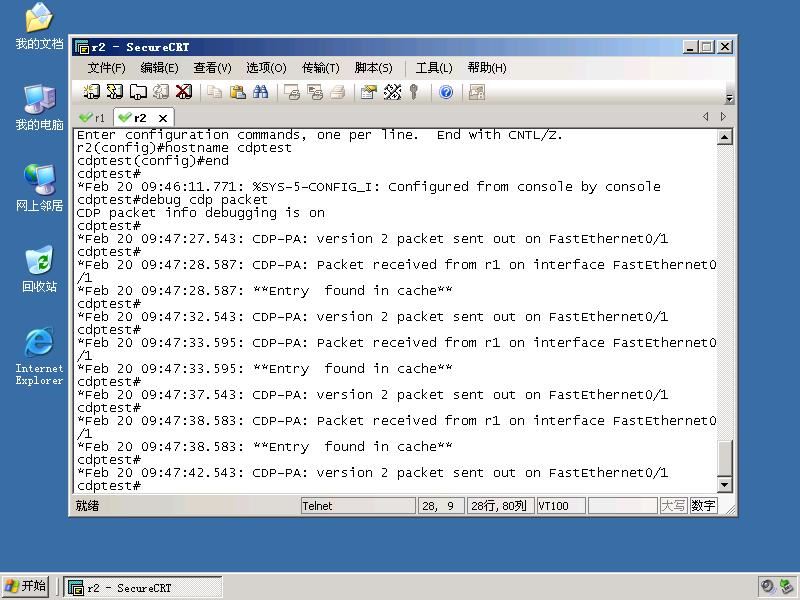Open the 选项(O) menu
Screen dimensions: 800x600
pyautogui.click(x=266, y=68)
